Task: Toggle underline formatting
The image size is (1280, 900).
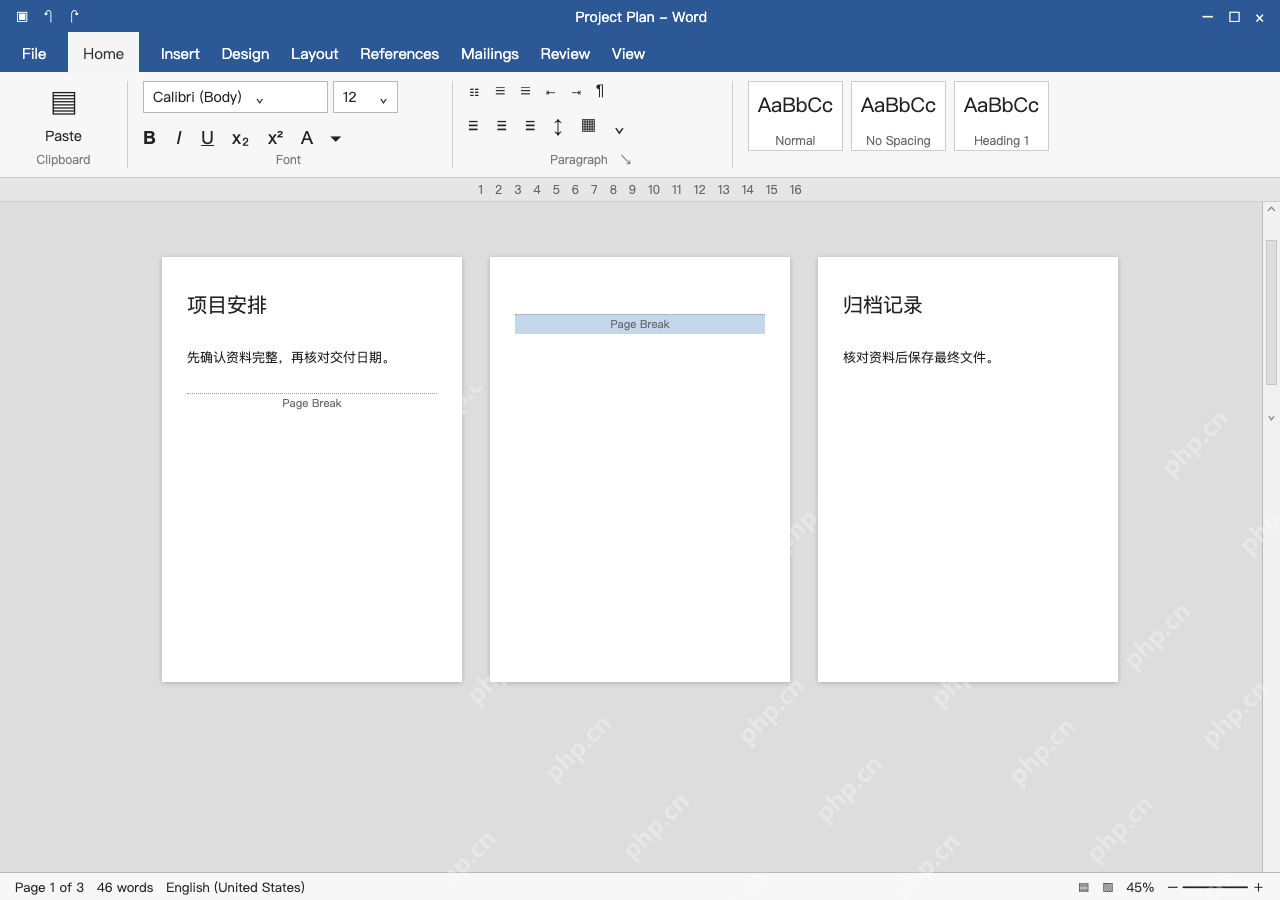Action: coord(207,138)
